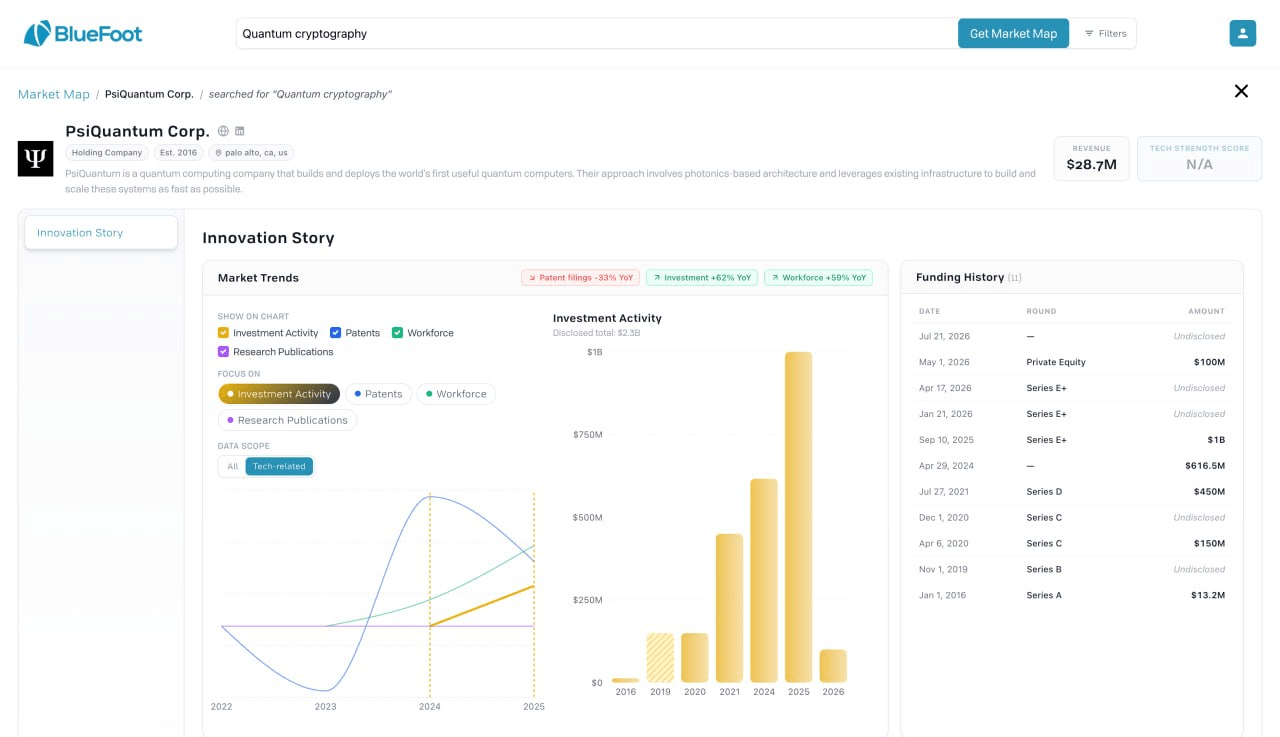Image resolution: width=1280 pixels, height=737 pixels.
Task: Uncheck the Patents checkbox
Action: [336, 333]
